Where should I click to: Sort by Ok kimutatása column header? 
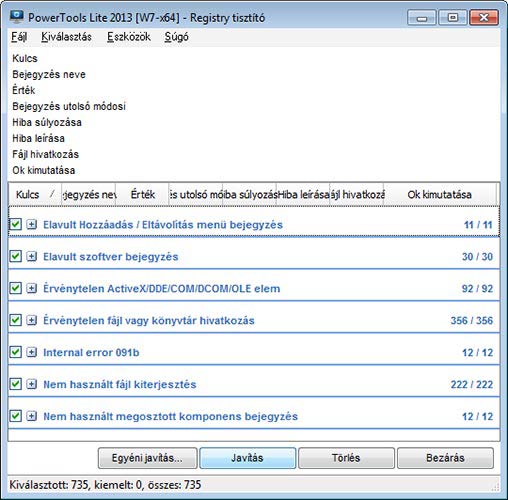coord(440,194)
